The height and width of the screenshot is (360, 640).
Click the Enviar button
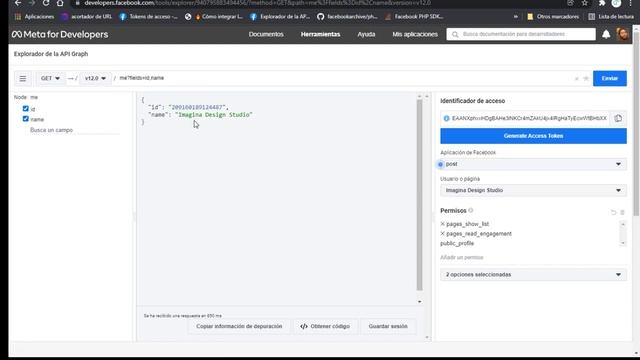coord(610,78)
